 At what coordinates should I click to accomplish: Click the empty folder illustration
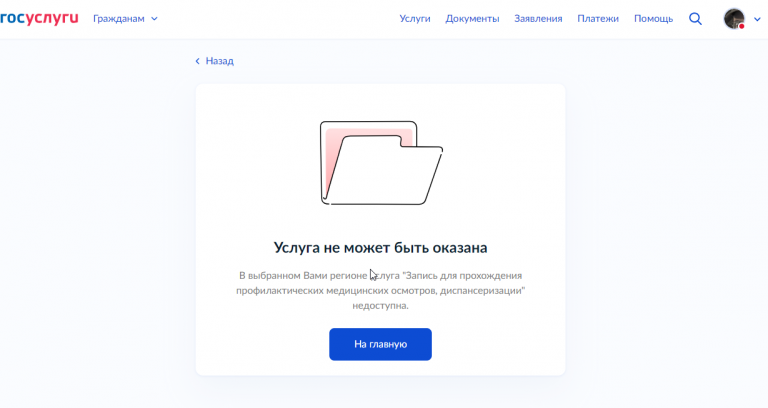pyautogui.click(x=381, y=163)
